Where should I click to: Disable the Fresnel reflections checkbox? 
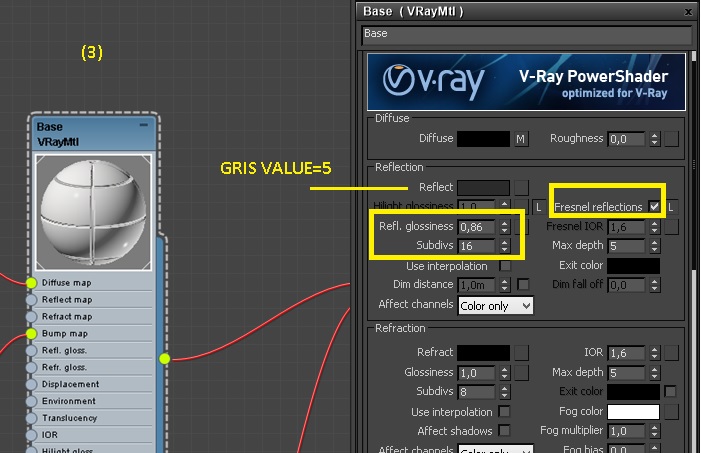click(655, 207)
